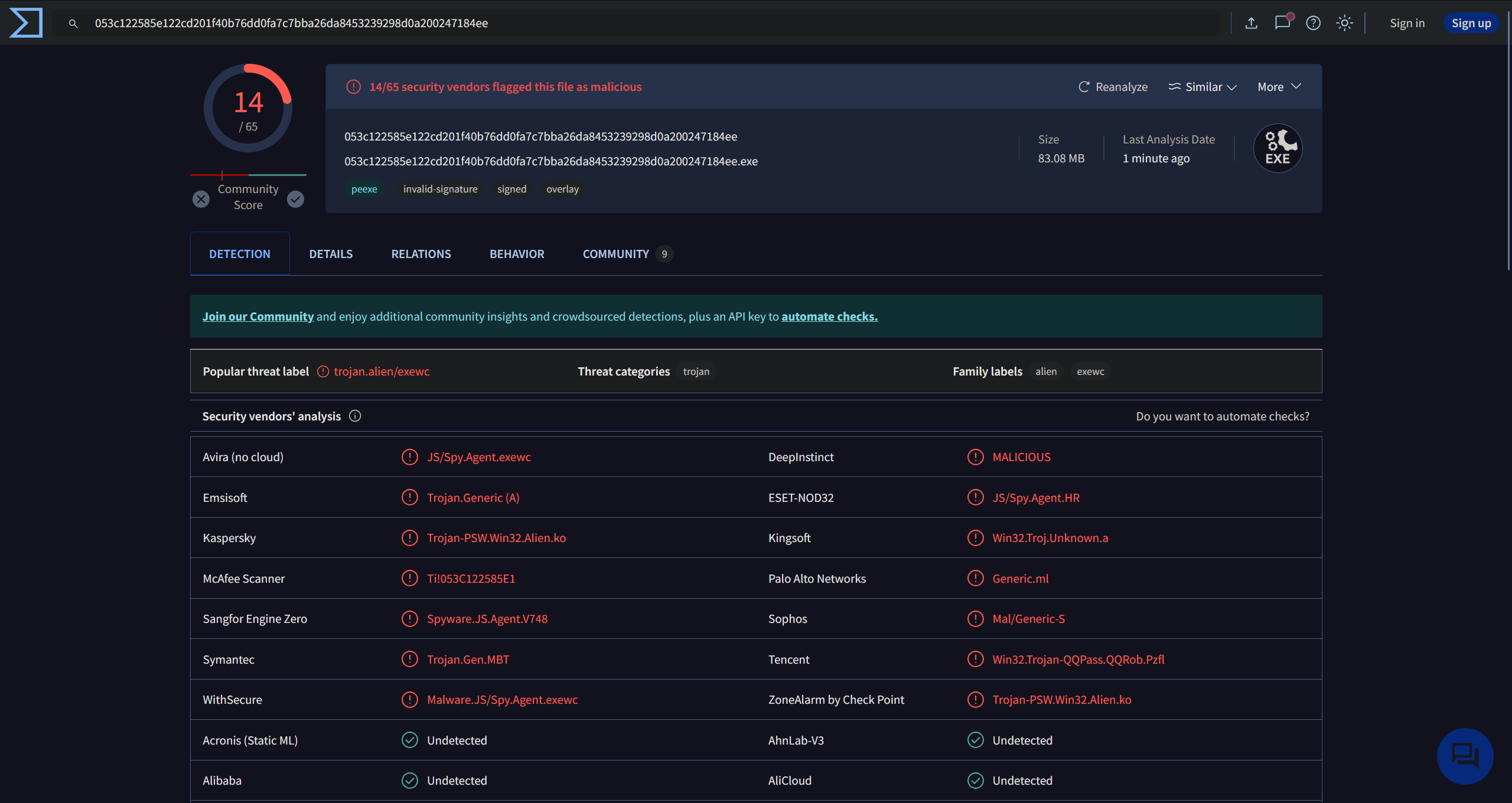1512x803 pixels.
Task: Click the upload file icon
Action: [1251, 23]
